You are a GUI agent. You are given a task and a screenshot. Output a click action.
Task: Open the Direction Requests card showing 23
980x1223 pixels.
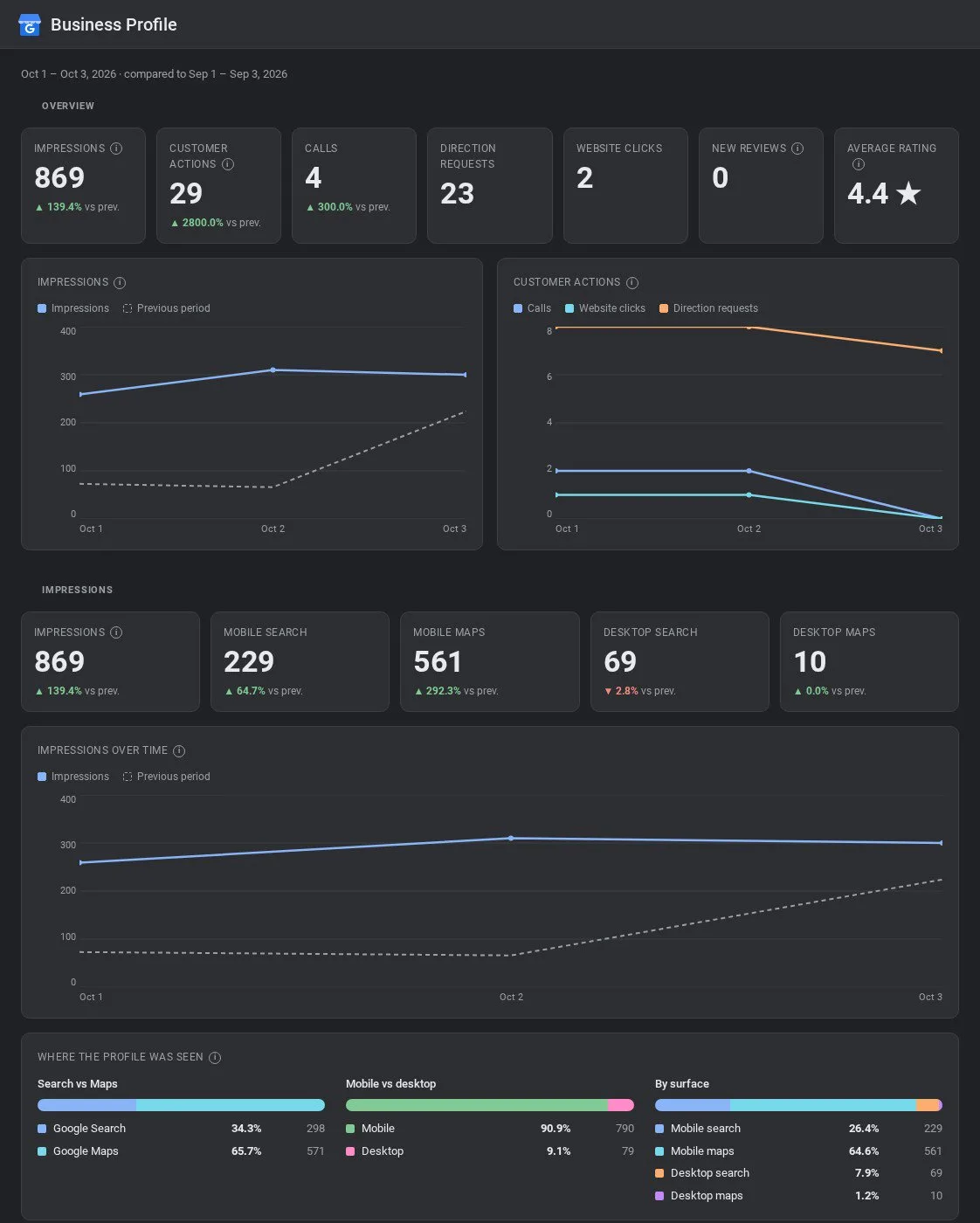coord(489,186)
